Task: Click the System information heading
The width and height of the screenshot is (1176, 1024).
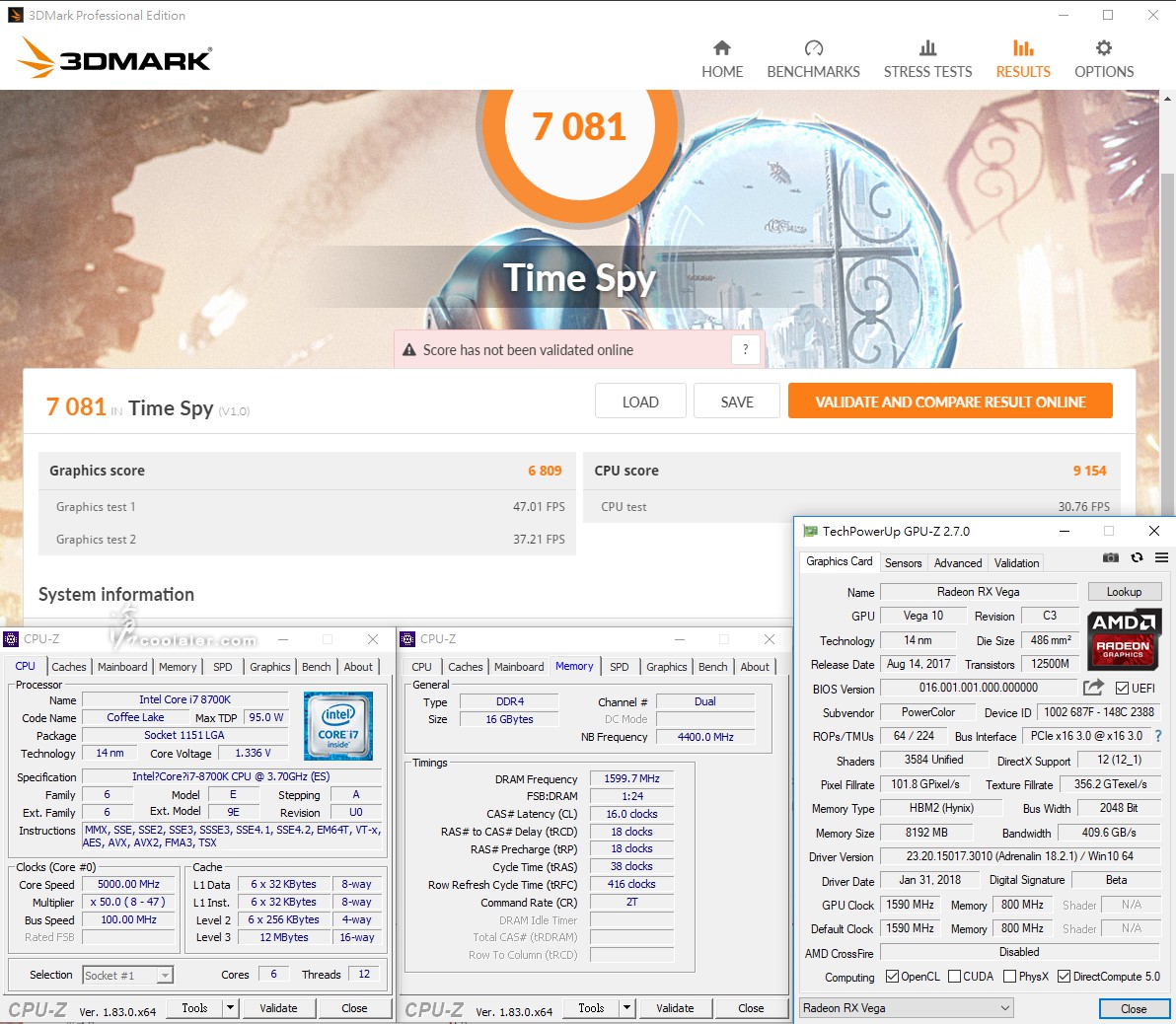Action: pos(116,594)
